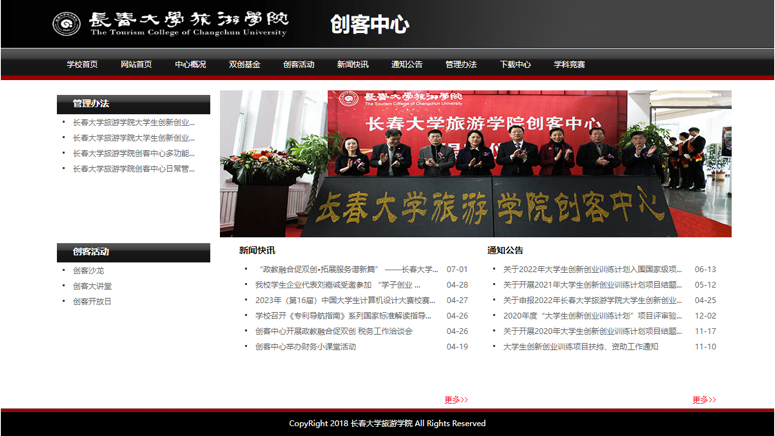Open 通知公告 in the top navigation

[407, 64]
